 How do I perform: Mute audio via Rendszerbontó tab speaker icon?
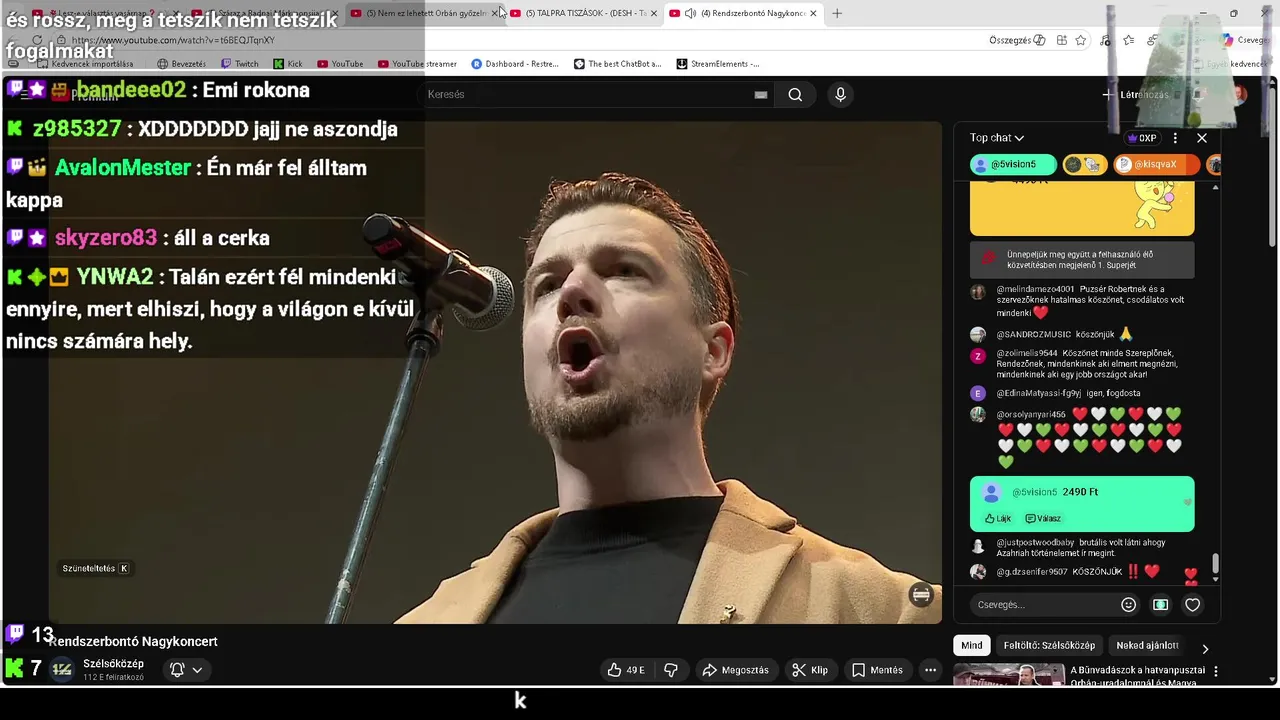690,13
